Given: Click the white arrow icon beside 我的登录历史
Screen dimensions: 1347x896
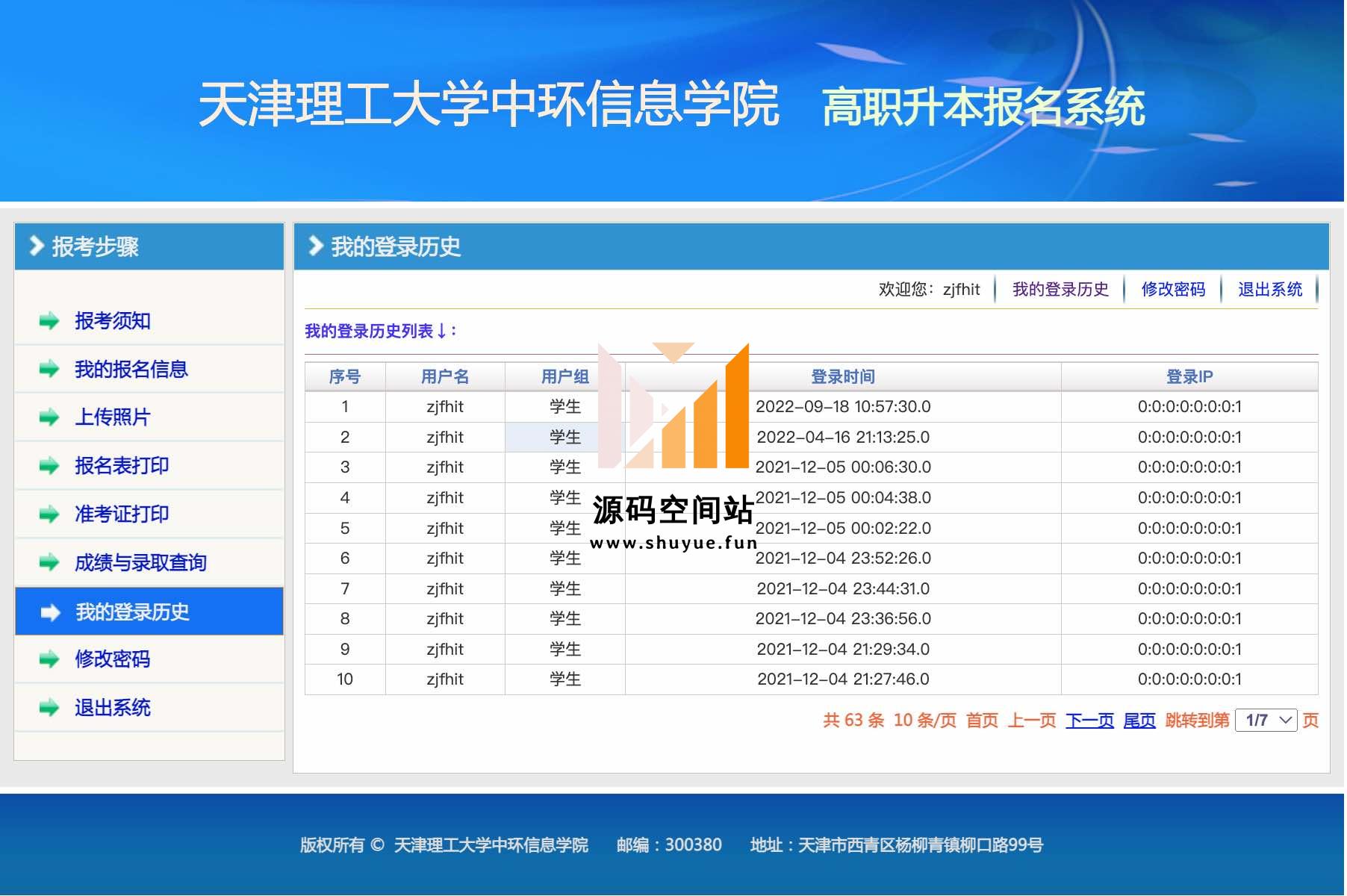Looking at the screenshot, I should 50,613.
